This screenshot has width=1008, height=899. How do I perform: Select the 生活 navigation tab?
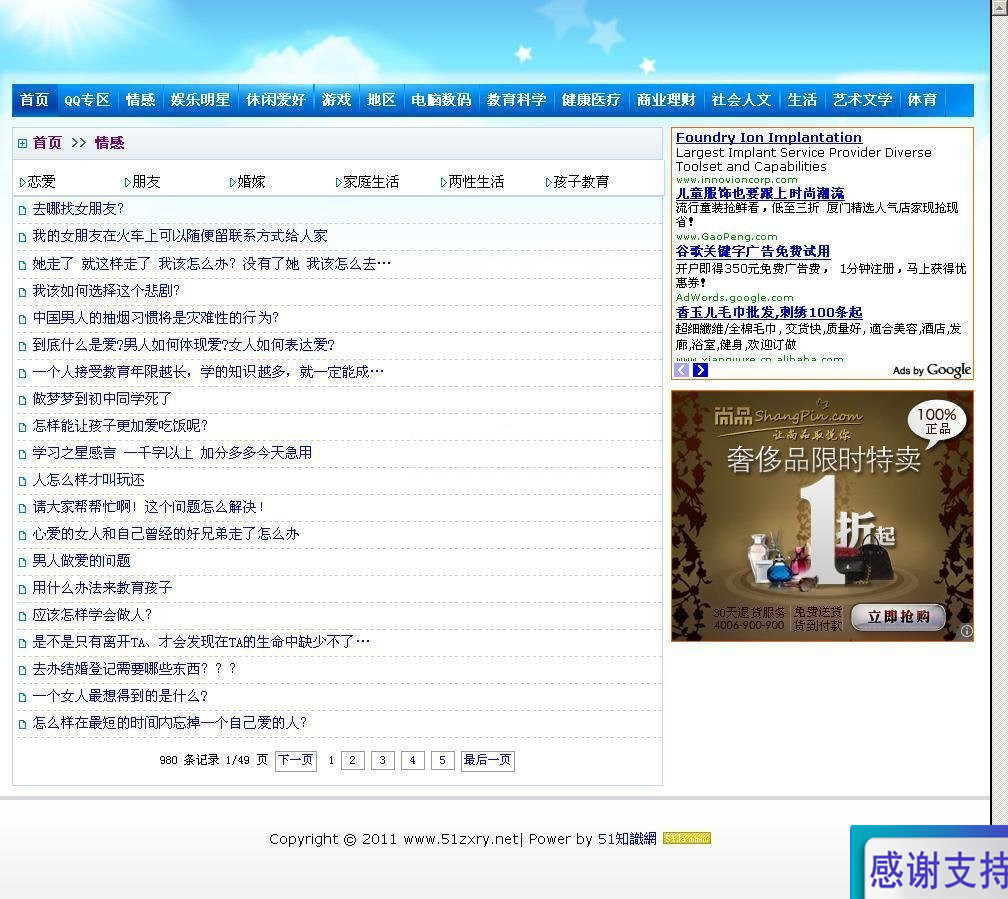pyautogui.click(x=802, y=100)
